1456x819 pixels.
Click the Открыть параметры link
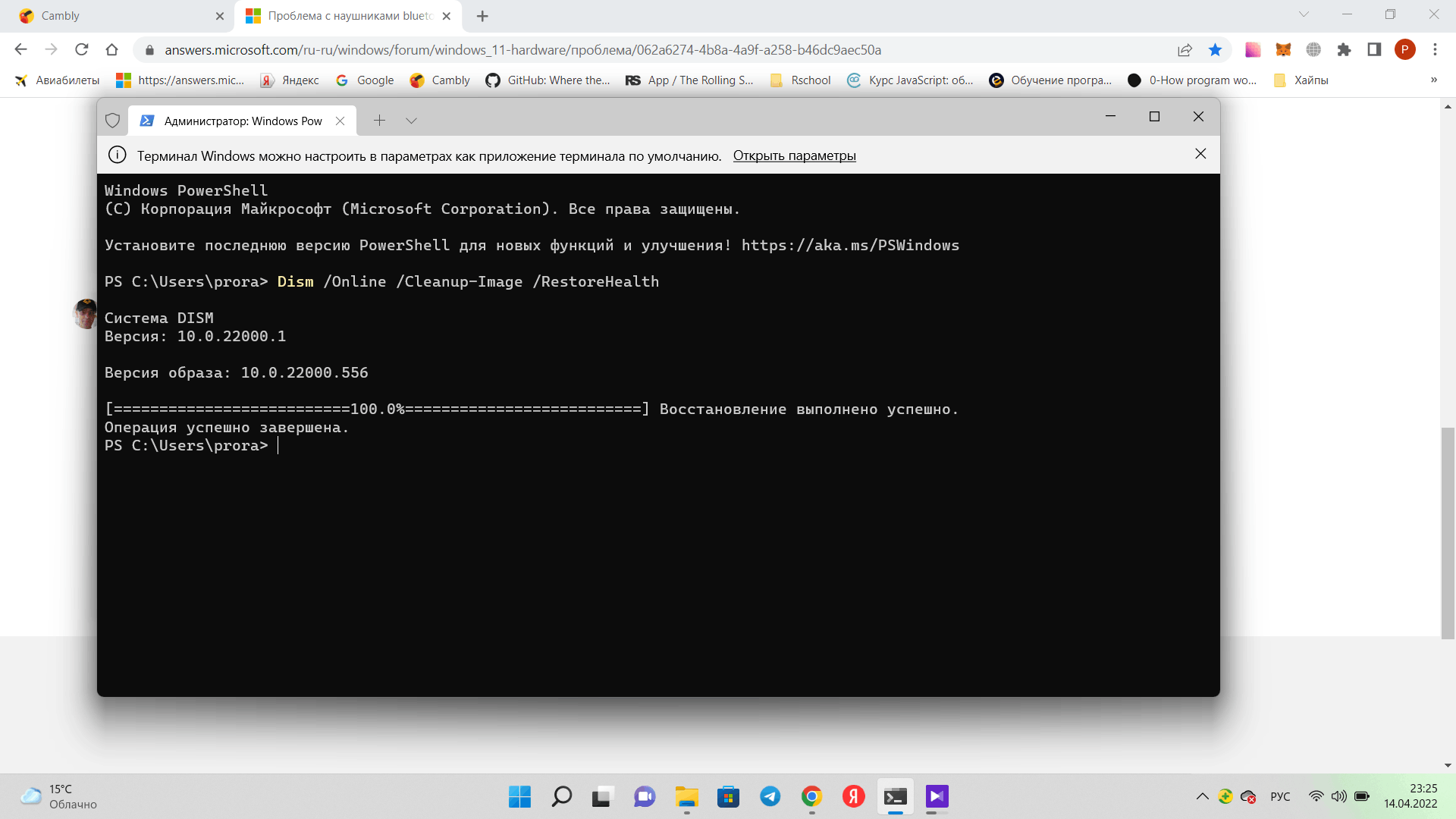pyautogui.click(x=794, y=155)
